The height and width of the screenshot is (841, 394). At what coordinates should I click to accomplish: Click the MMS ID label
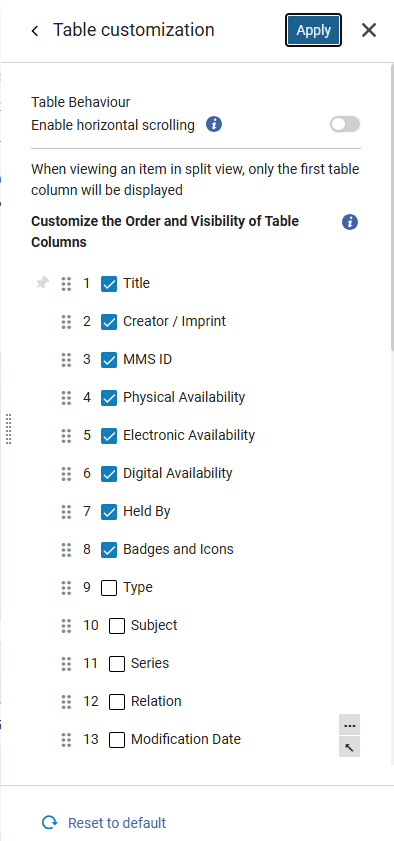[x=147, y=359]
